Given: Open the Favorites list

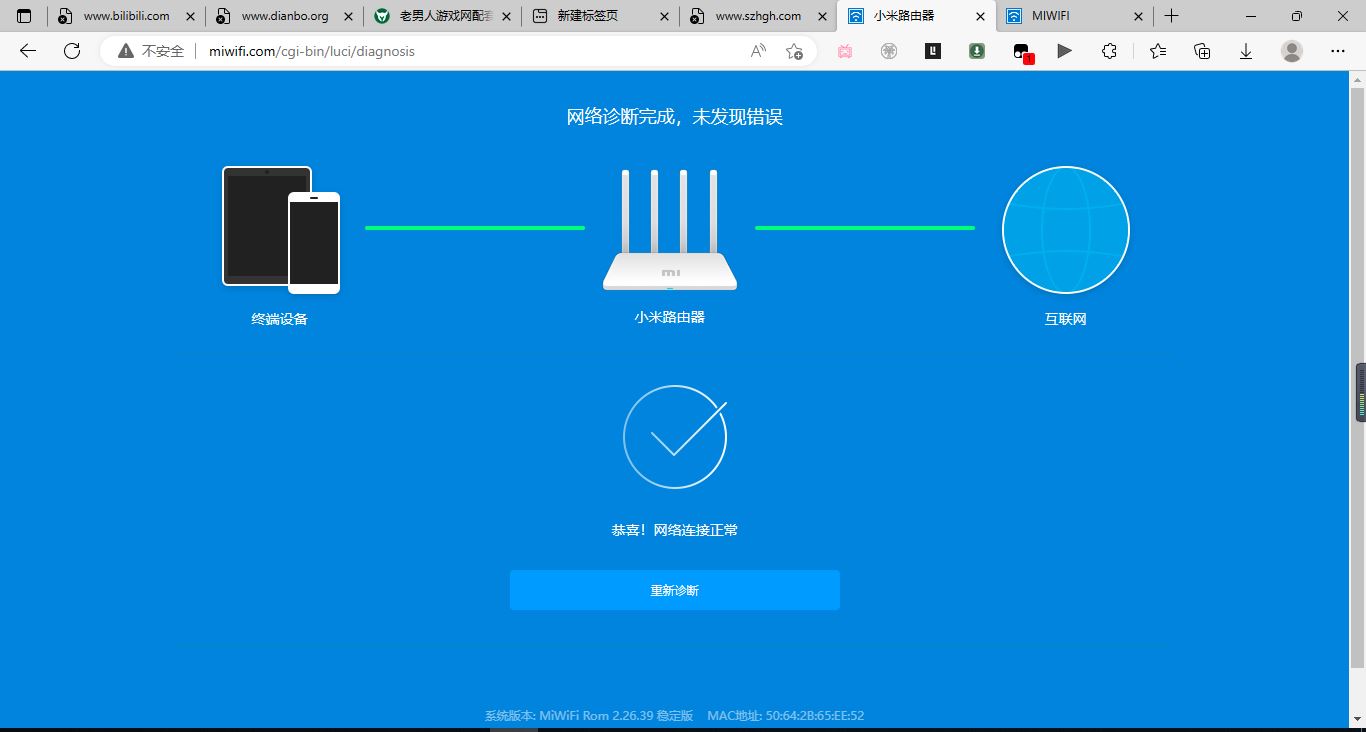Looking at the screenshot, I should click(1158, 51).
